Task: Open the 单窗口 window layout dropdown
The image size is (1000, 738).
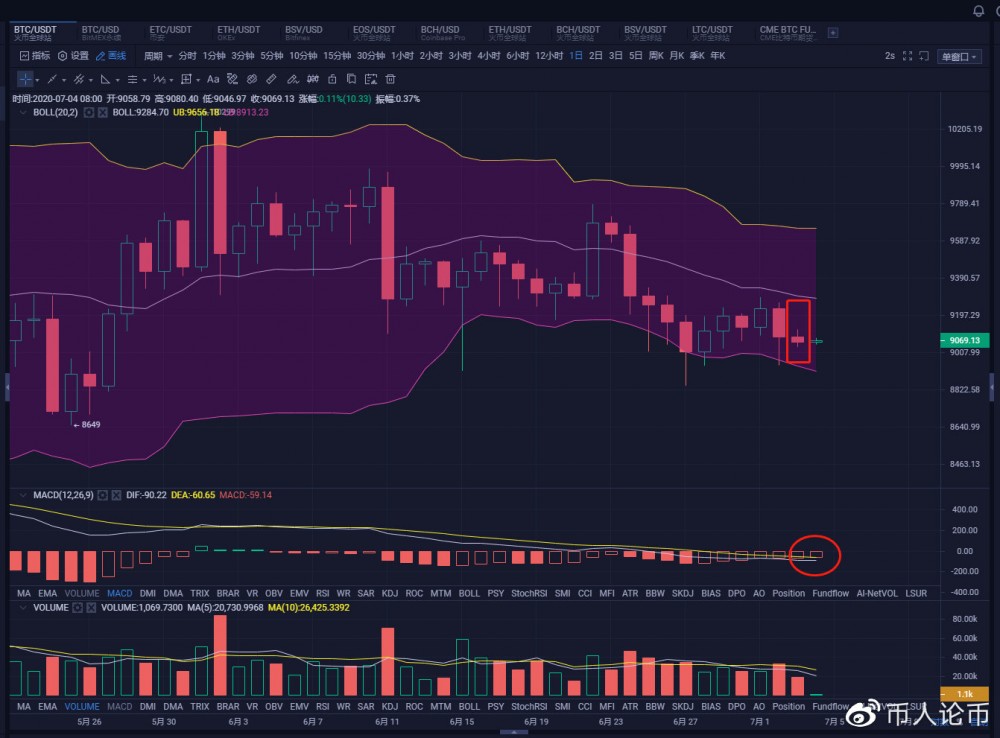Action: click(960, 56)
